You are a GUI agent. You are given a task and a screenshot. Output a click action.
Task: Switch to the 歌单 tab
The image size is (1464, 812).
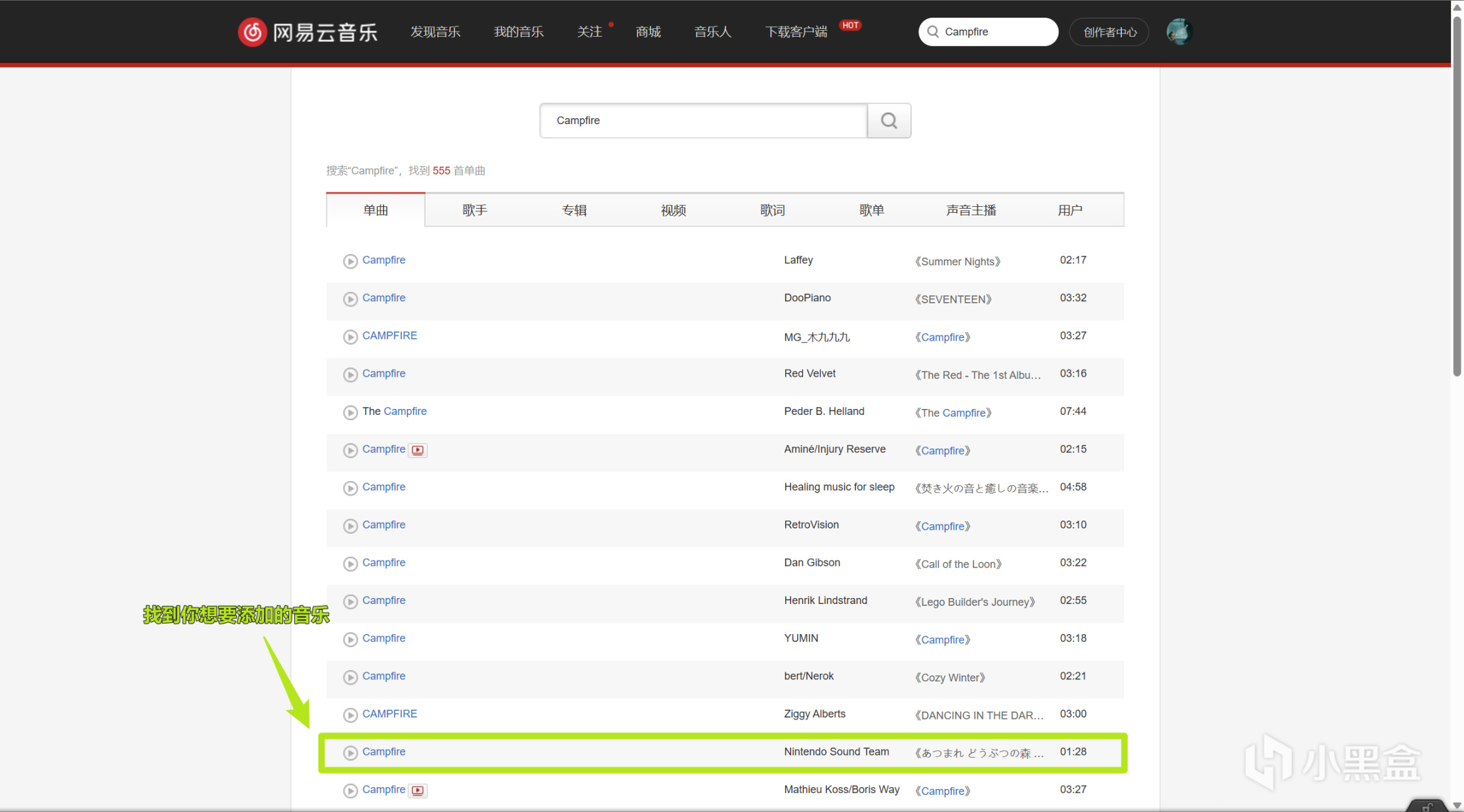click(x=872, y=210)
